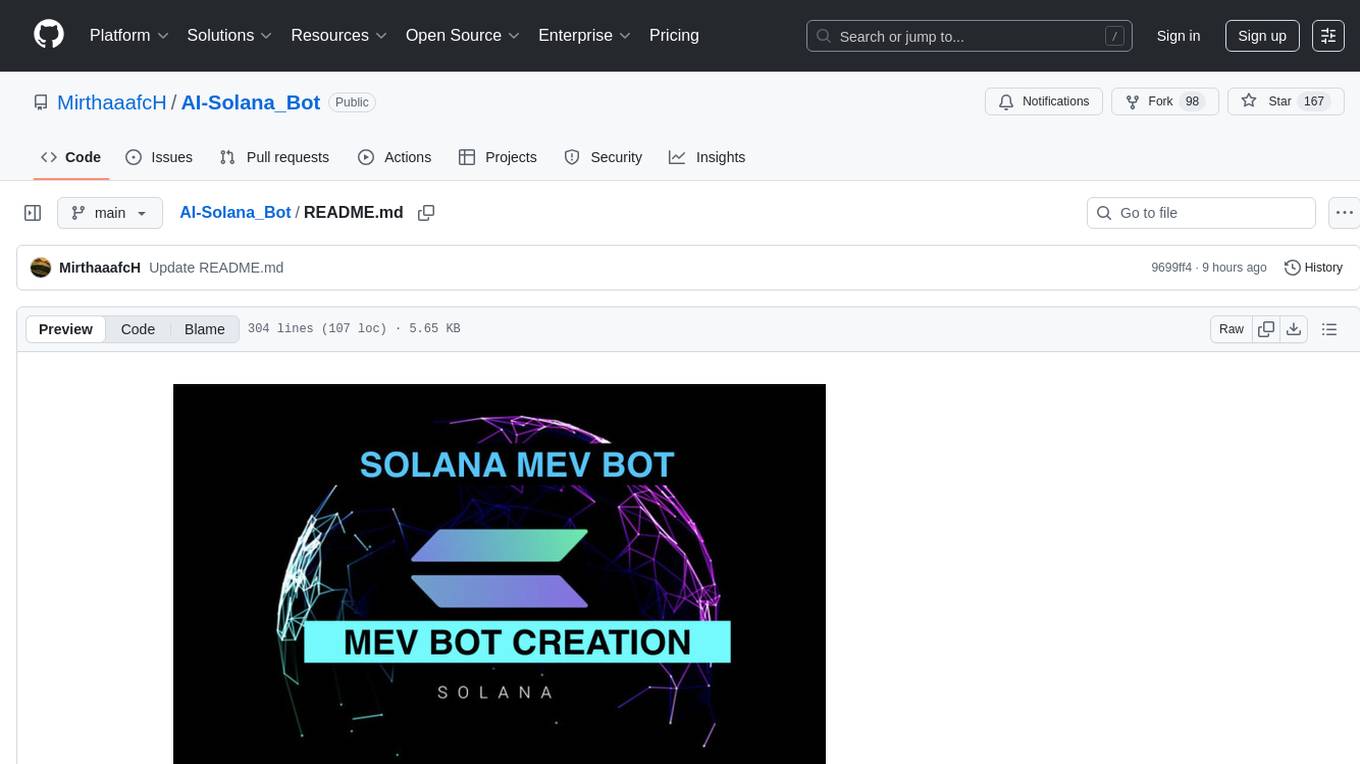Screen dimensions: 1360x764
Task: Switch to Blame view
Action: 204,329
